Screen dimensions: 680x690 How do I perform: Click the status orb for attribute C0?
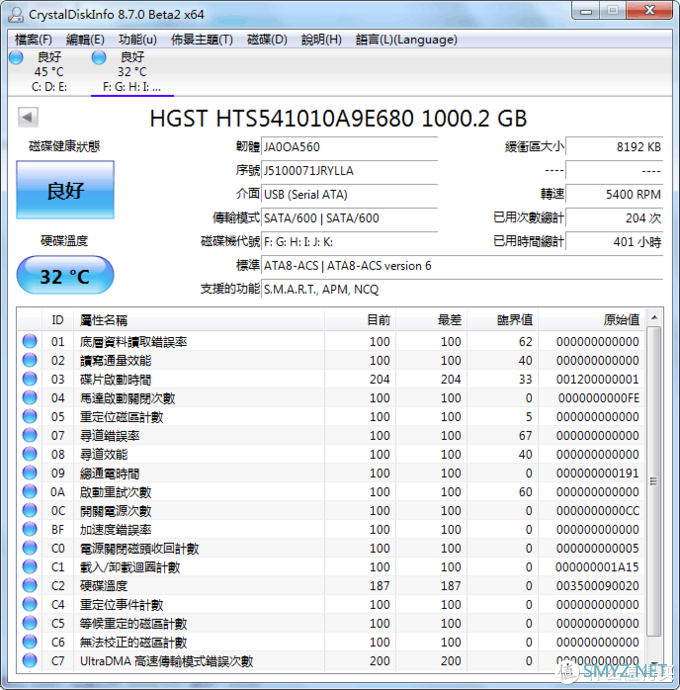[x=30, y=548]
